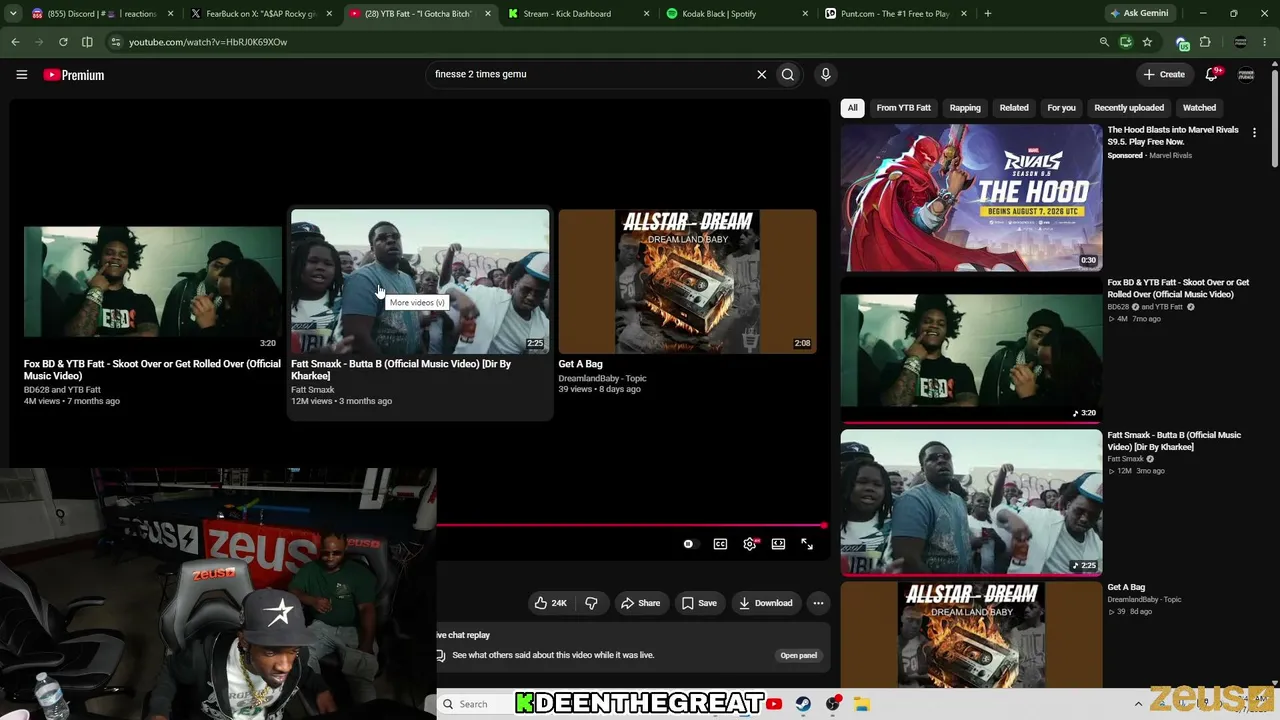
Task: Open a new browser tab
Action: click(987, 14)
